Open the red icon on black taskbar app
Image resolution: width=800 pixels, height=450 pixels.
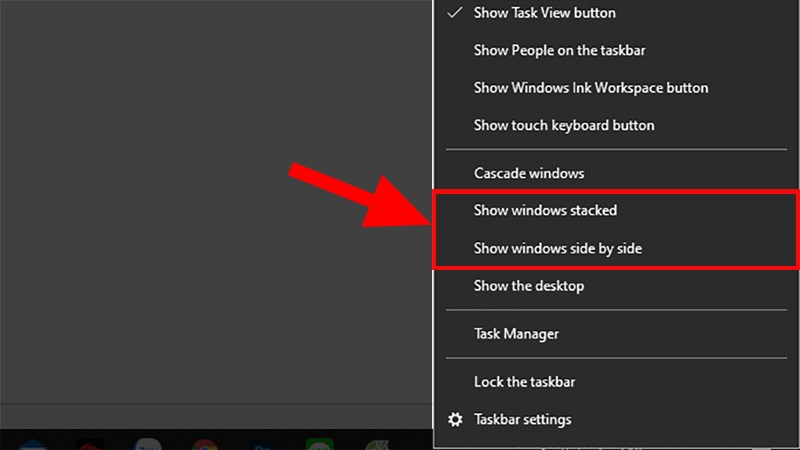click(90, 444)
